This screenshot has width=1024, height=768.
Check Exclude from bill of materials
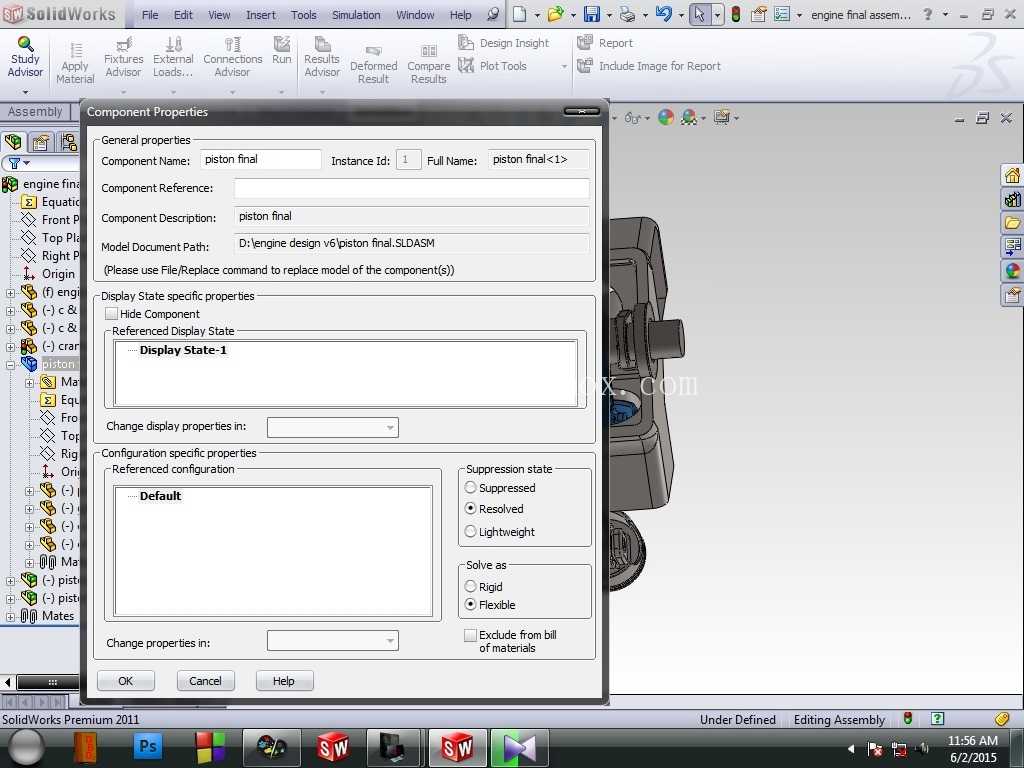point(470,635)
